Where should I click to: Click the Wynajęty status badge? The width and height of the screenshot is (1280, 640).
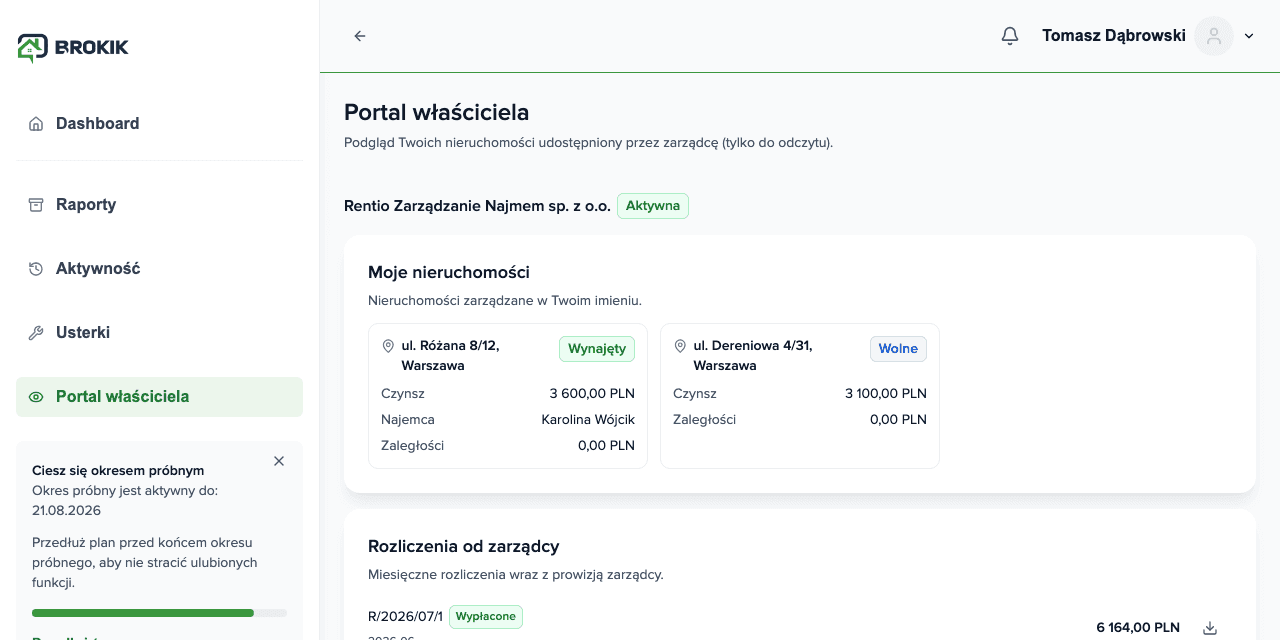[x=597, y=349]
